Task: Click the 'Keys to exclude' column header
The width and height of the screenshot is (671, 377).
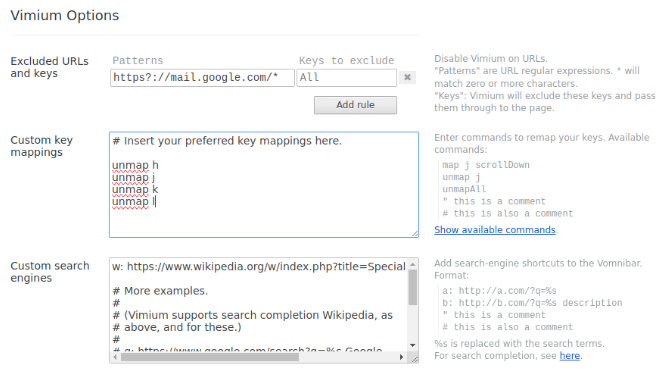Action: coord(347,60)
